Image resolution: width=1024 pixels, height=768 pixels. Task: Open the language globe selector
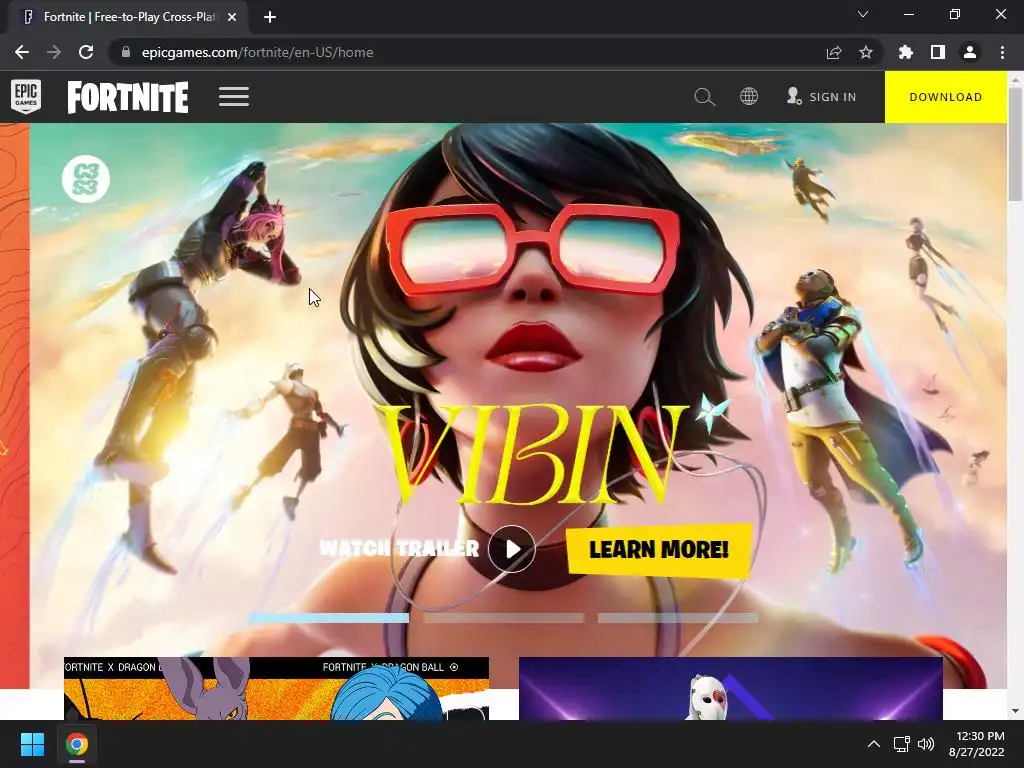point(748,97)
